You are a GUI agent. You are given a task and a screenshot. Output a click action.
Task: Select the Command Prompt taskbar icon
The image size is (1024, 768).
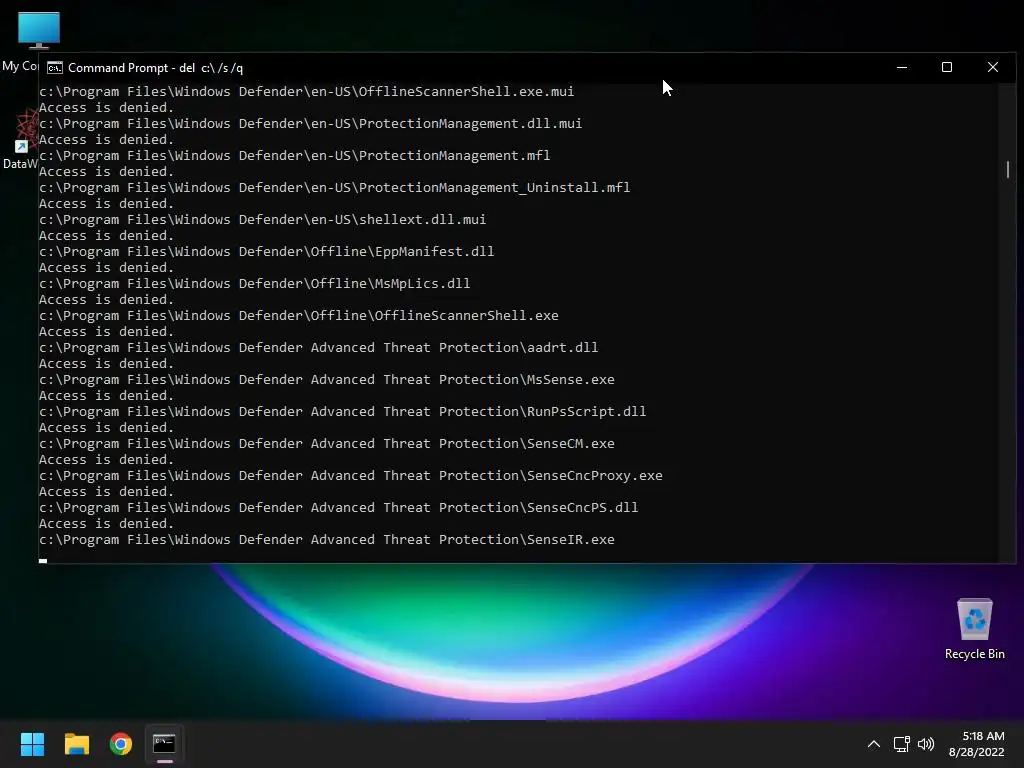click(x=165, y=744)
